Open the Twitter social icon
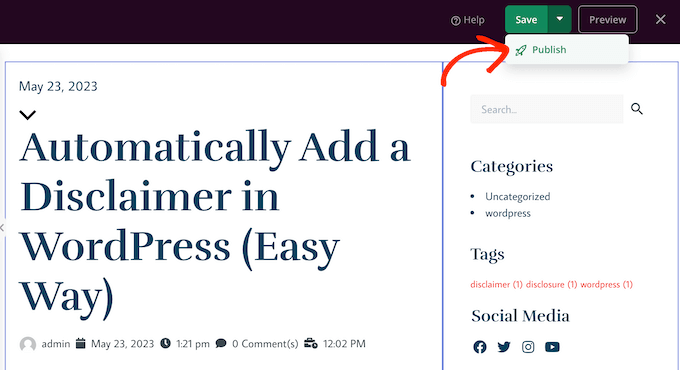Image resolution: width=680 pixels, height=370 pixels. (x=504, y=347)
